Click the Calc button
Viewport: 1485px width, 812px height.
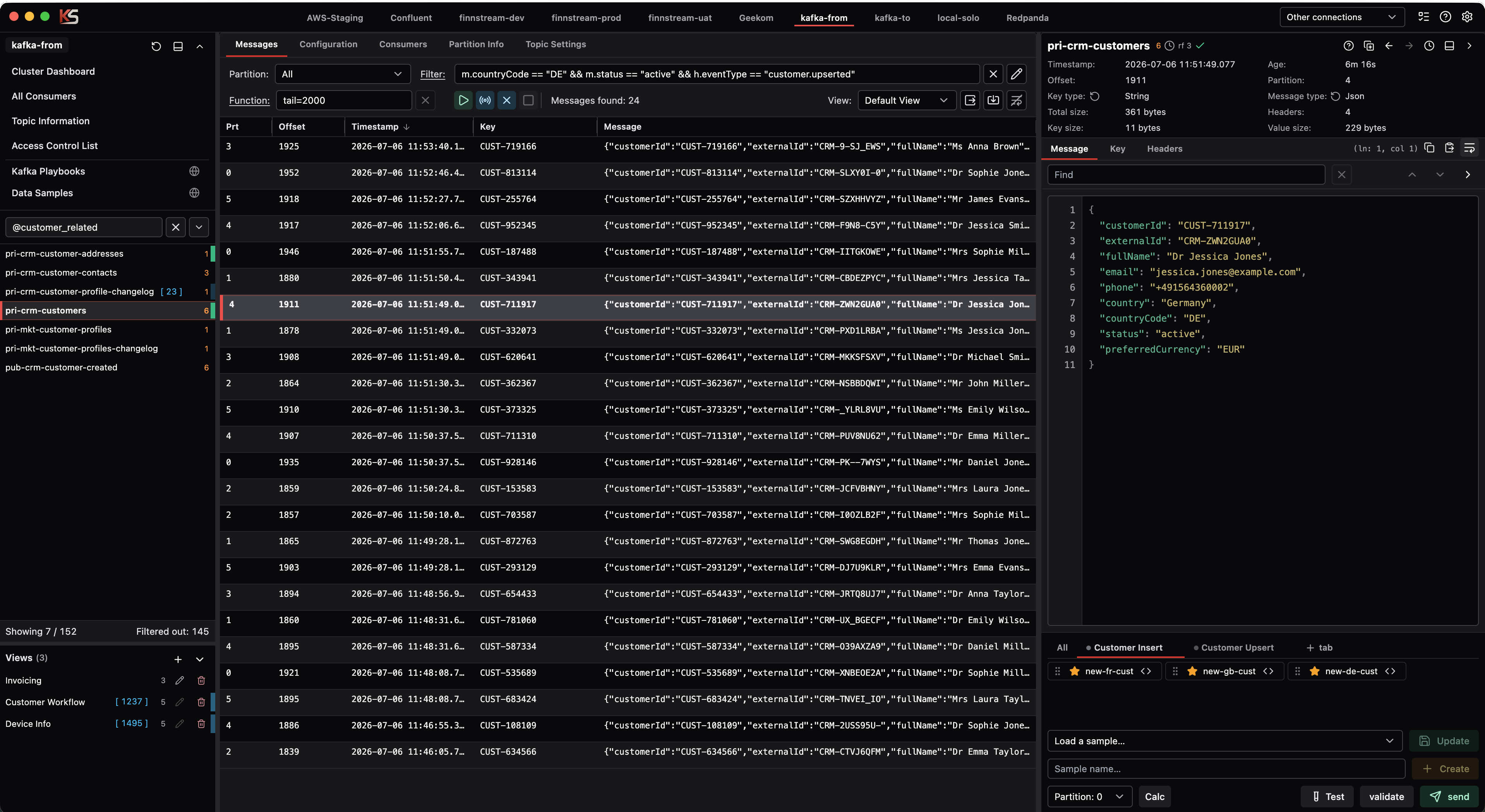(x=1155, y=797)
